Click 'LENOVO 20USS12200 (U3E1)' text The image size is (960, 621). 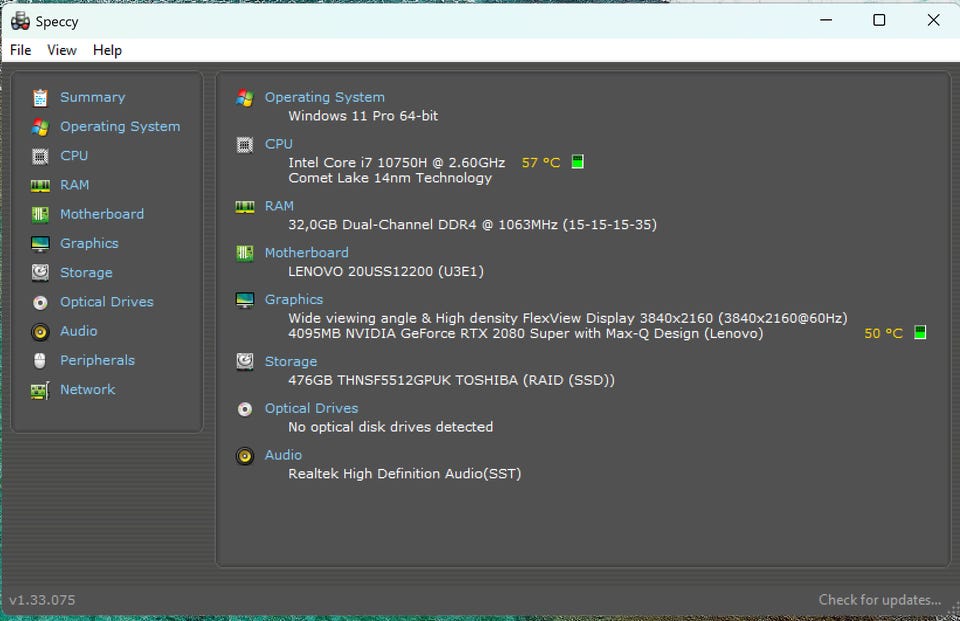click(x=386, y=271)
